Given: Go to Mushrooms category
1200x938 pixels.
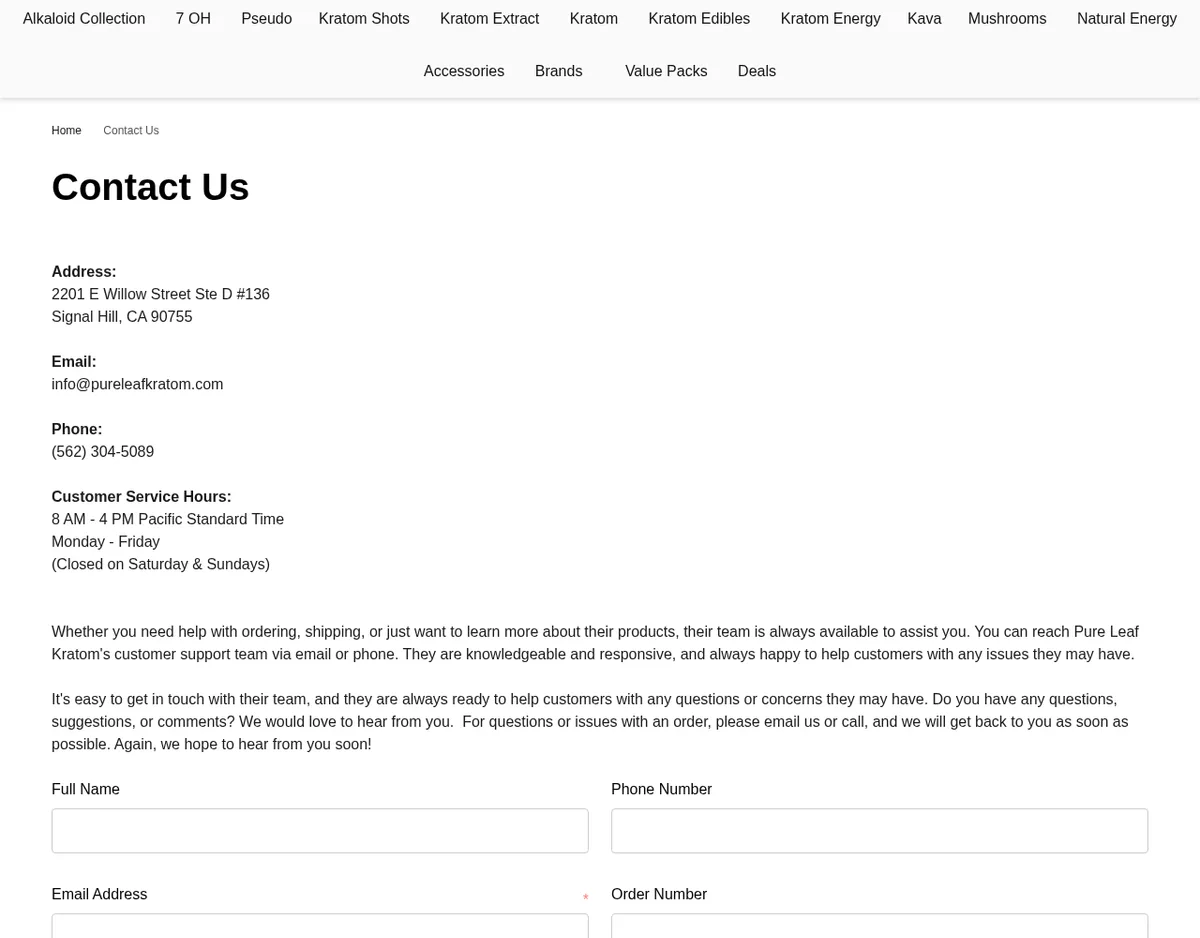Looking at the screenshot, I should click(1007, 18).
